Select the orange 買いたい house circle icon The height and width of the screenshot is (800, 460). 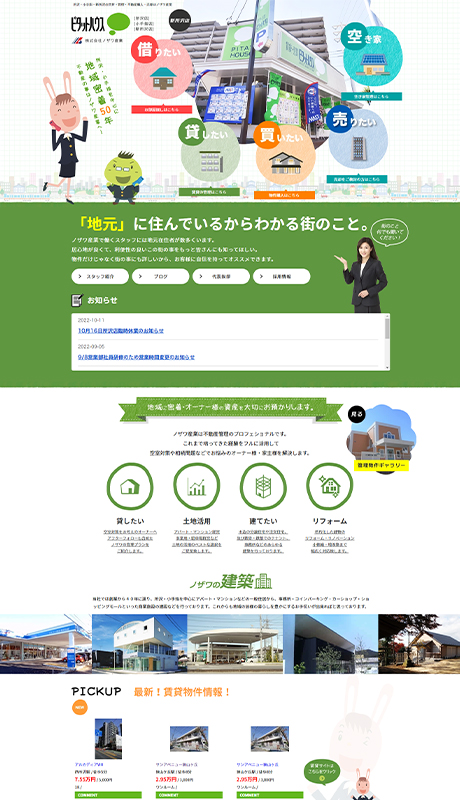tap(285, 155)
